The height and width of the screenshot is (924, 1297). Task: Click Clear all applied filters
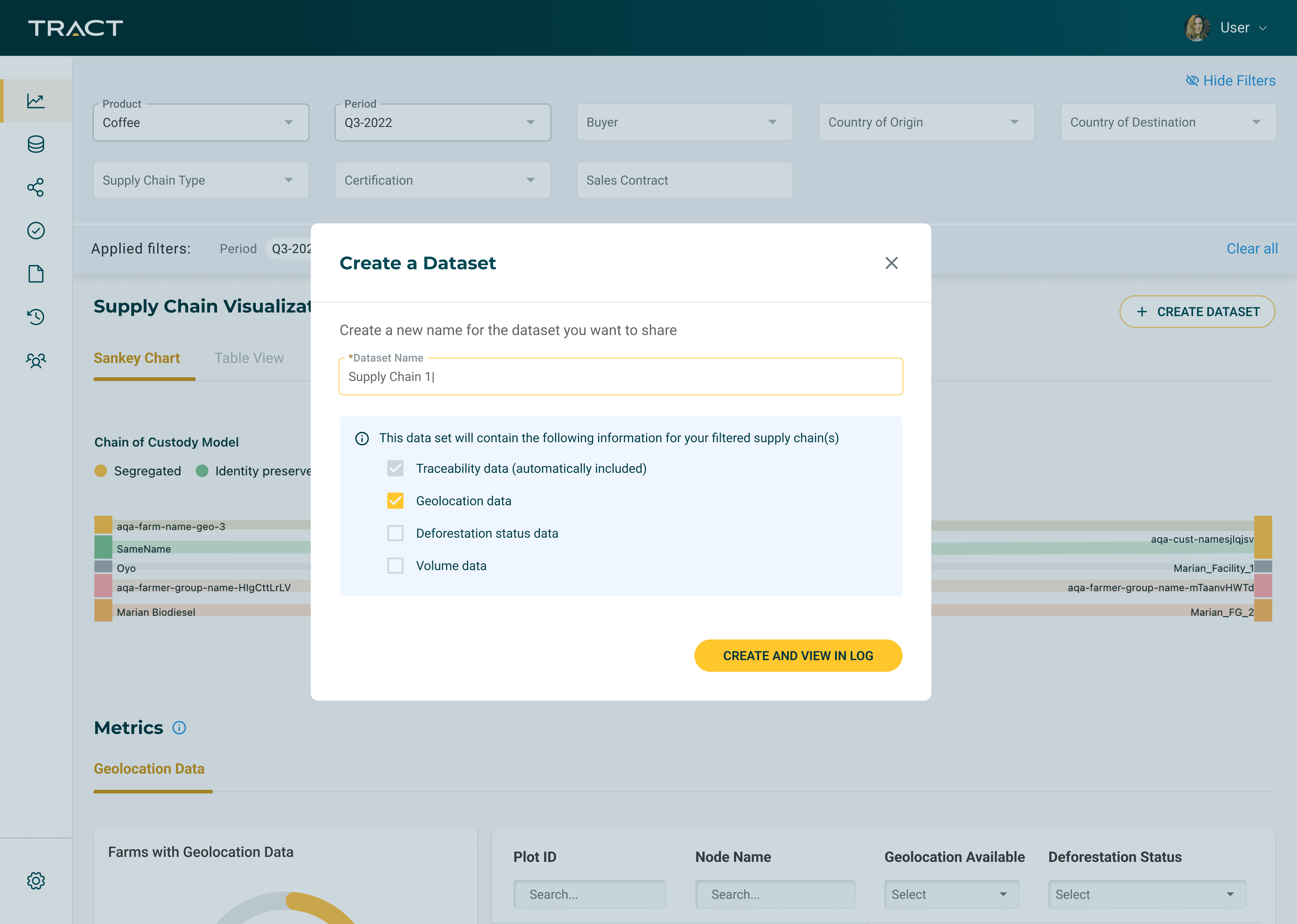coord(1252,249)
